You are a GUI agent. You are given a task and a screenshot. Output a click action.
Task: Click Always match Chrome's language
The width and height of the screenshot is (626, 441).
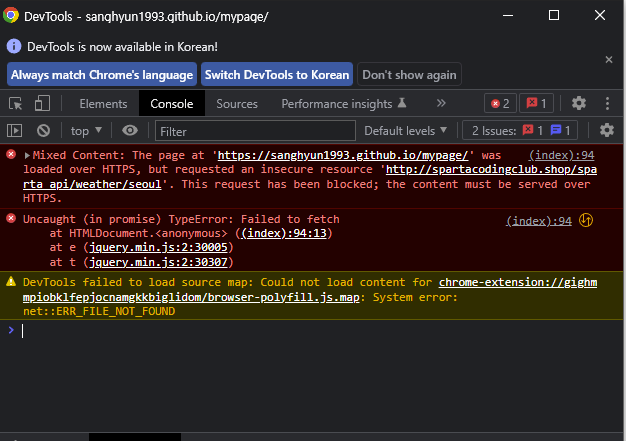pyautogui.click(x=102, y=75)
